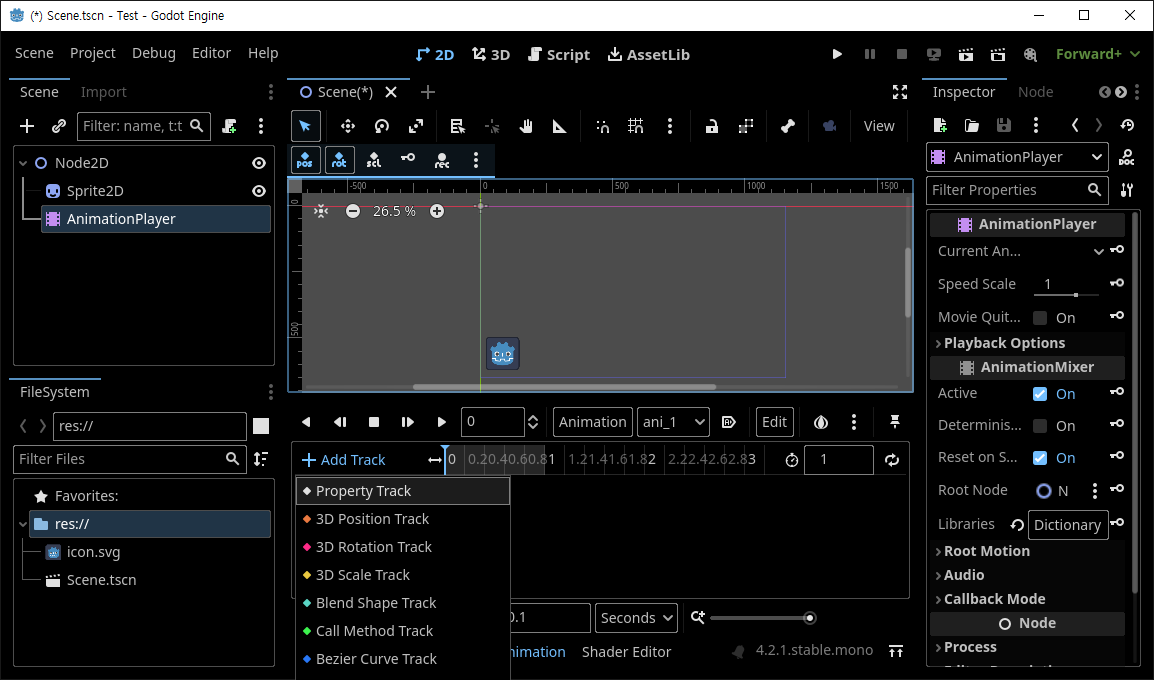Screen dimensions: 1154x680
Task: Toggle Sprite2D visibility eye
Action: (259, 191)
